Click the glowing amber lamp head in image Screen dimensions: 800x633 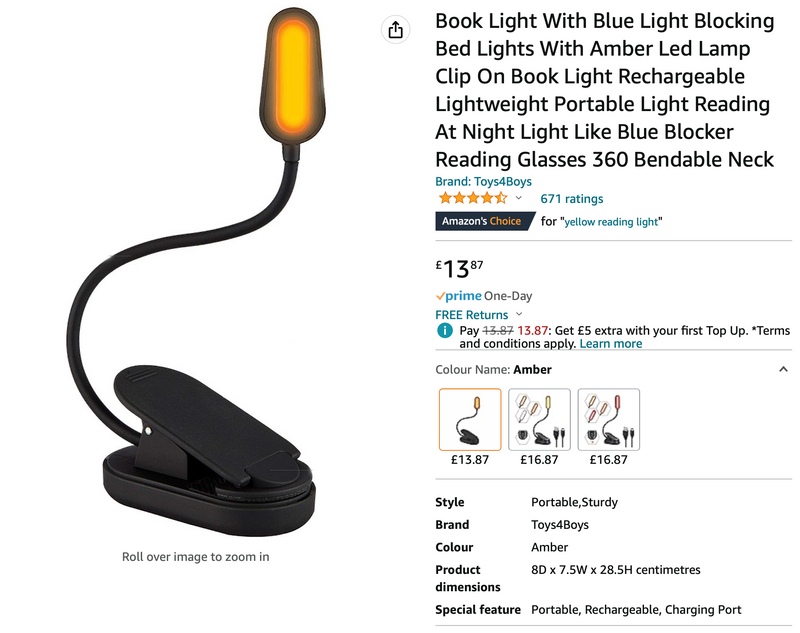292,75
